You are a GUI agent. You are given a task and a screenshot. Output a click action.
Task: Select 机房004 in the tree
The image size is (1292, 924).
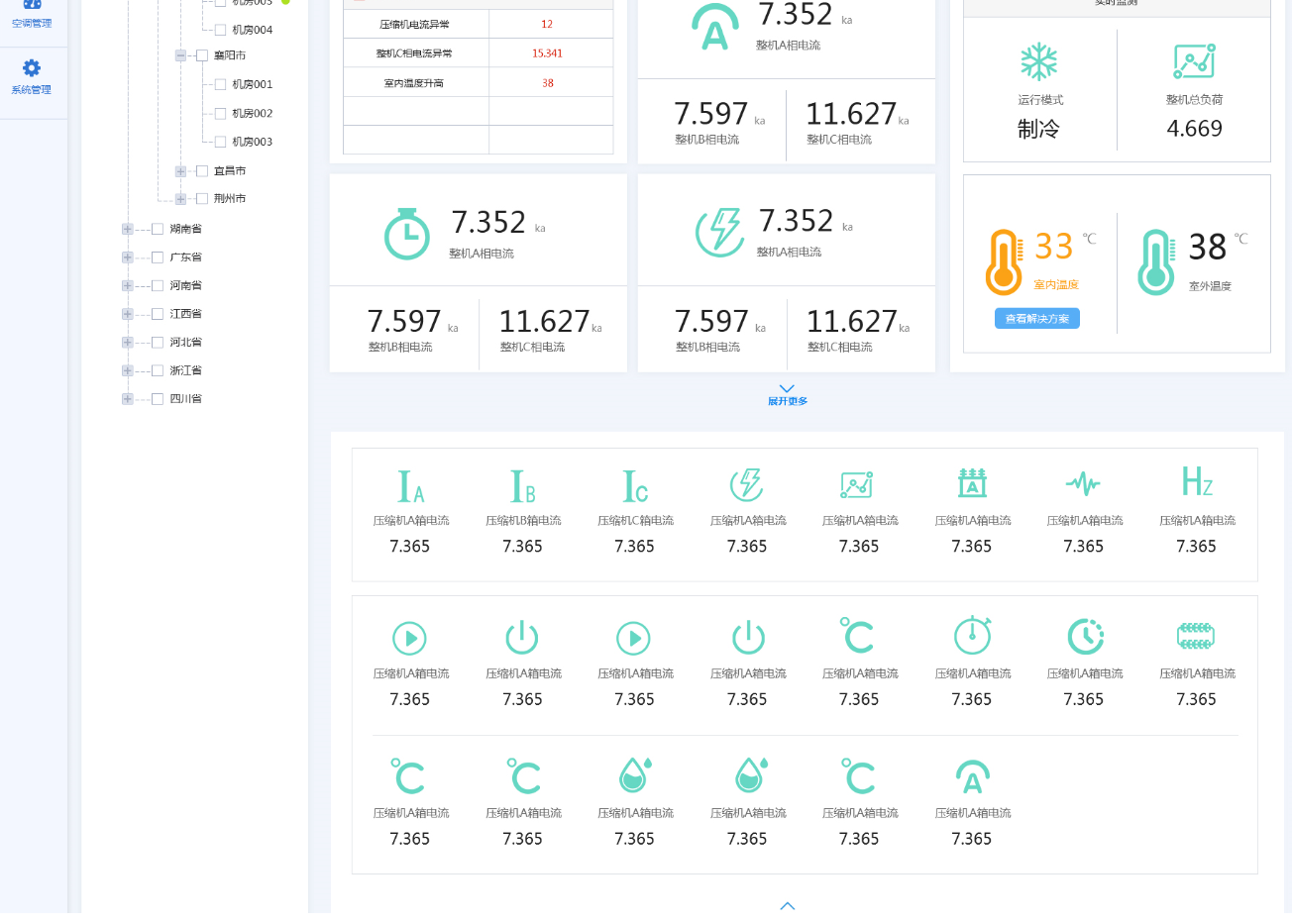pyautogui.click(x=252, y=30)
